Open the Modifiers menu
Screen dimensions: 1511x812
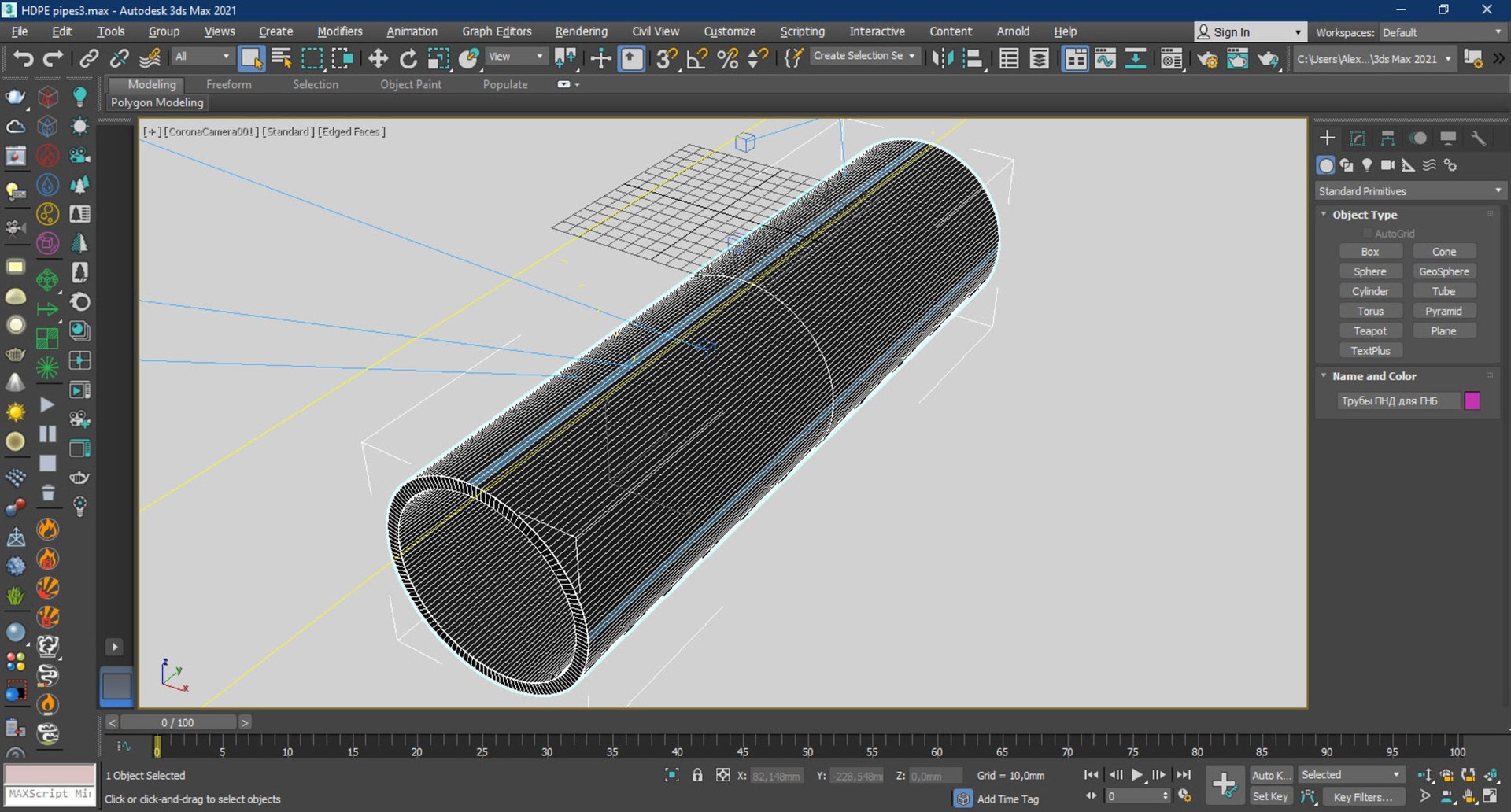(x=339, y=31)
